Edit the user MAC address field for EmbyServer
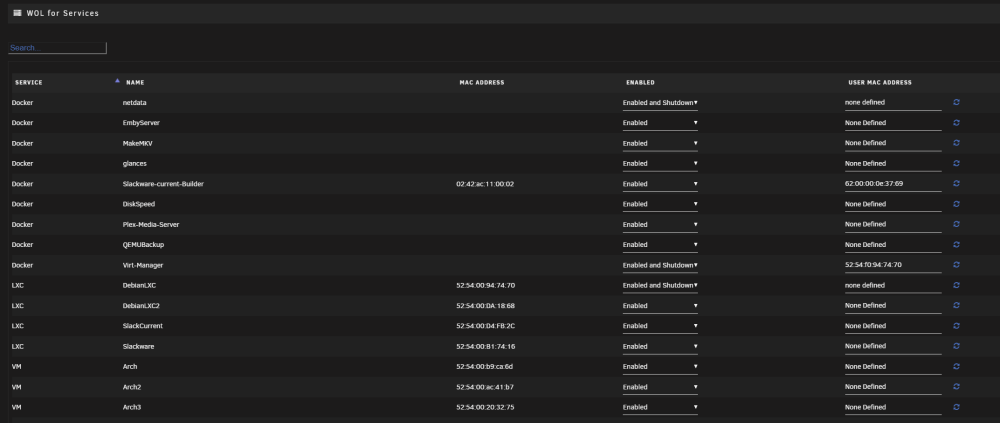The width and height of the screenshot is (1000, 423). [893, 123]
